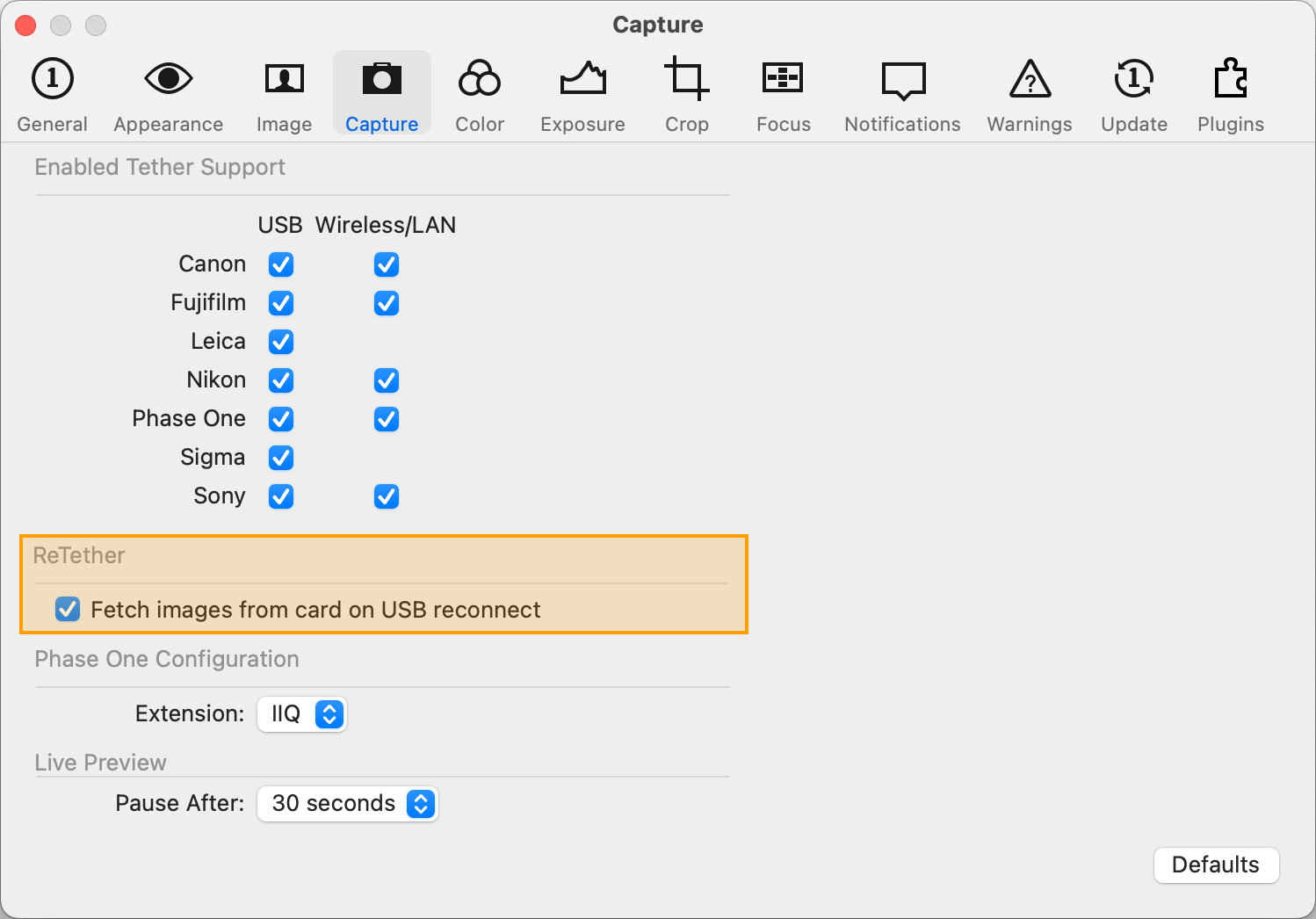
Task: Close the Capture preferences window
Action: click(x=25, y=25)
